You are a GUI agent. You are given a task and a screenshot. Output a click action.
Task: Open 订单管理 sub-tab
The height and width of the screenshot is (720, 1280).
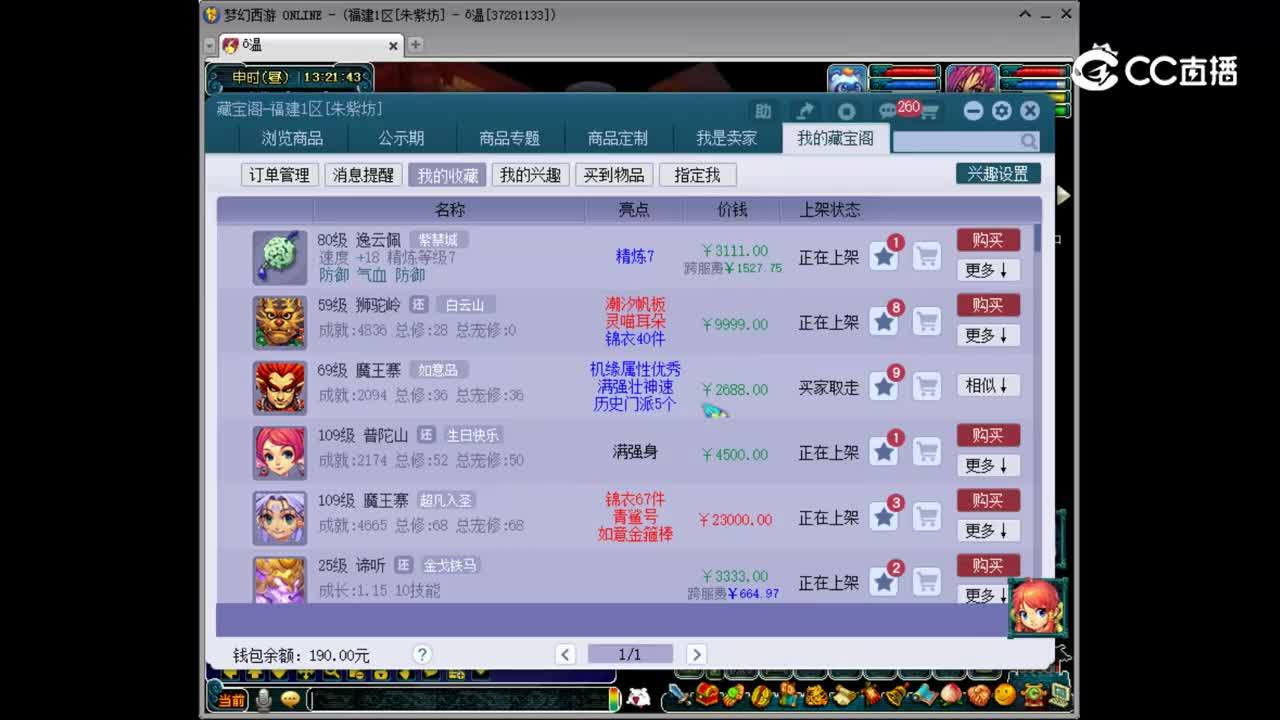tap(279, 175)
